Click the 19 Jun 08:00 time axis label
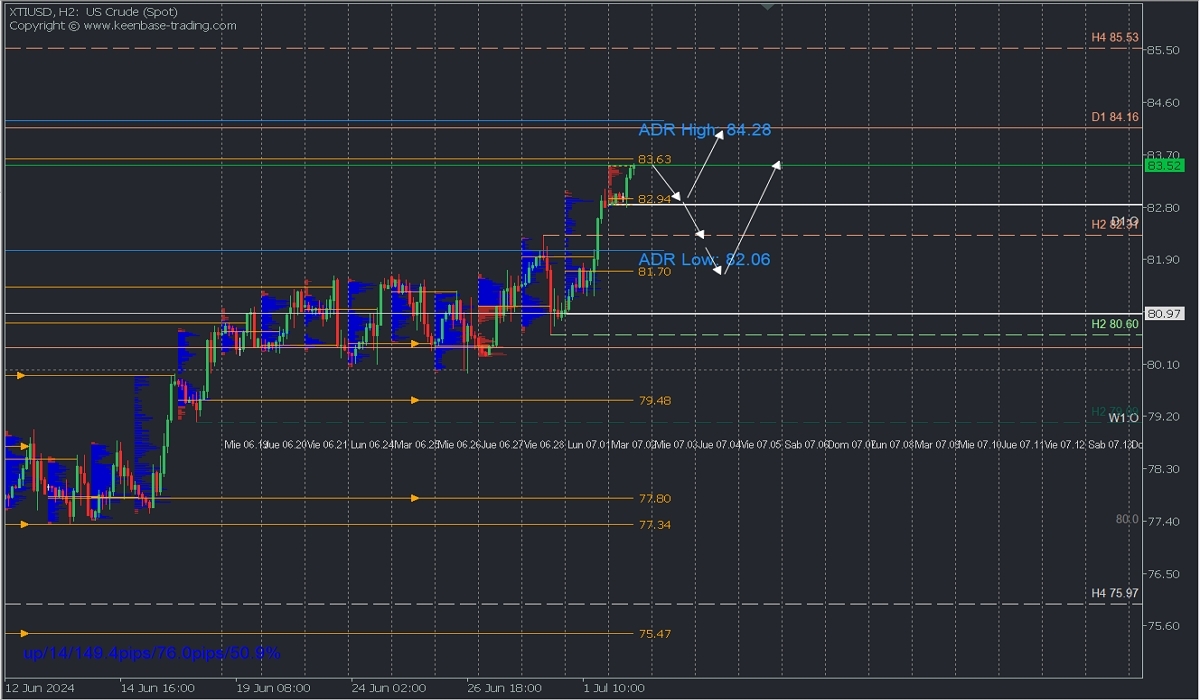Image resolution: width=1200 pixels, height=700 pixels. (x=273, y=688)
